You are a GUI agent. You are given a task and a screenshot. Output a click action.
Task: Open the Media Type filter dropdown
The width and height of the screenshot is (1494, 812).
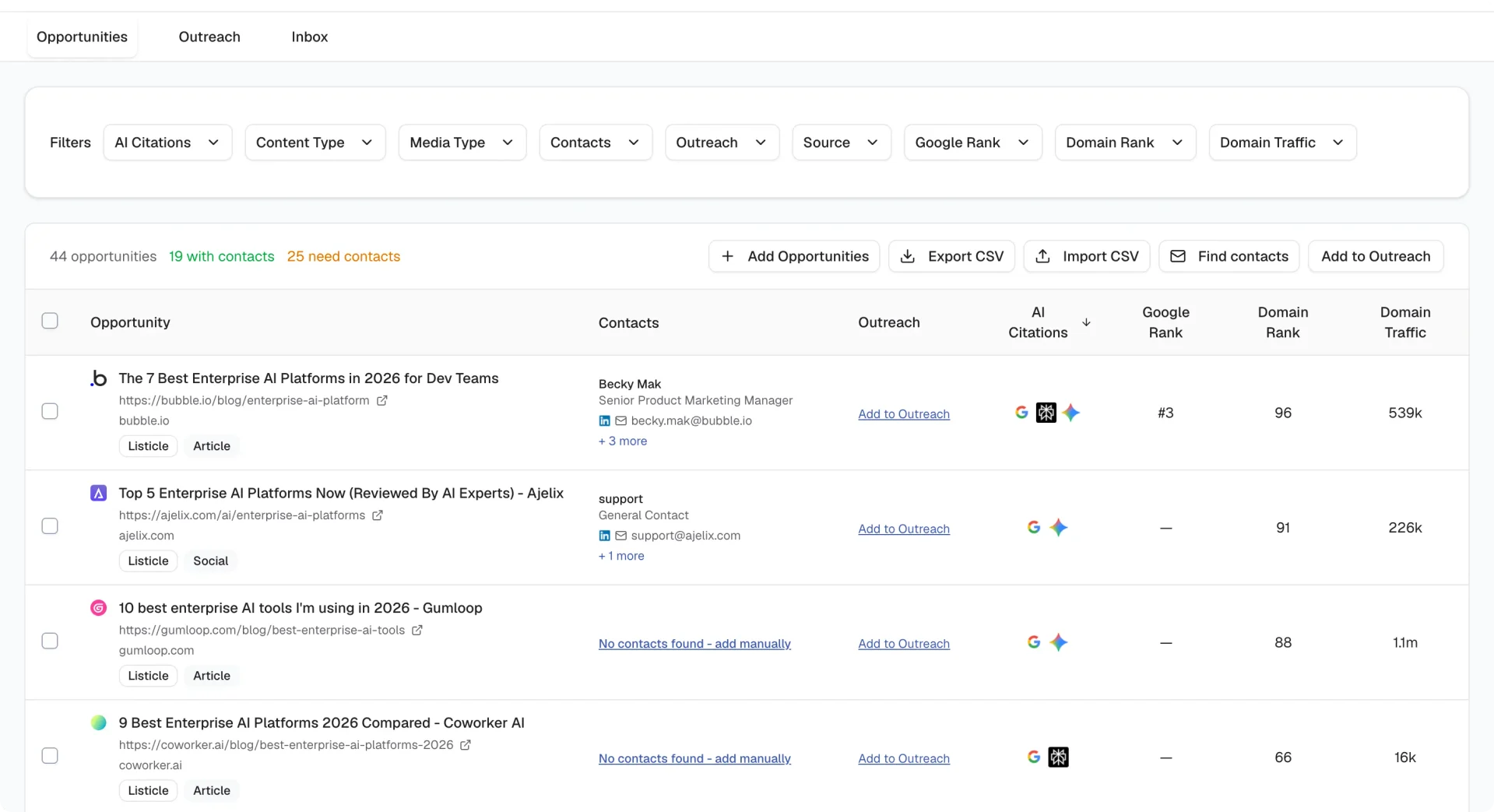(462, 142)
